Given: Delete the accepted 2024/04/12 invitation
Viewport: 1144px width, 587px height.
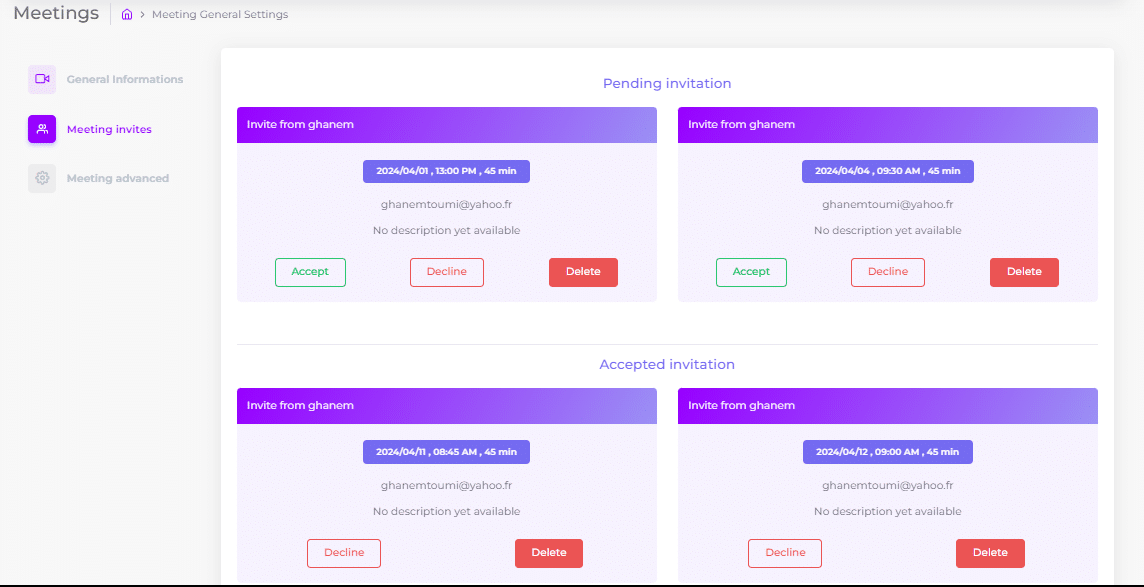Looking at the screenshot, I should [x=990, y=553].
